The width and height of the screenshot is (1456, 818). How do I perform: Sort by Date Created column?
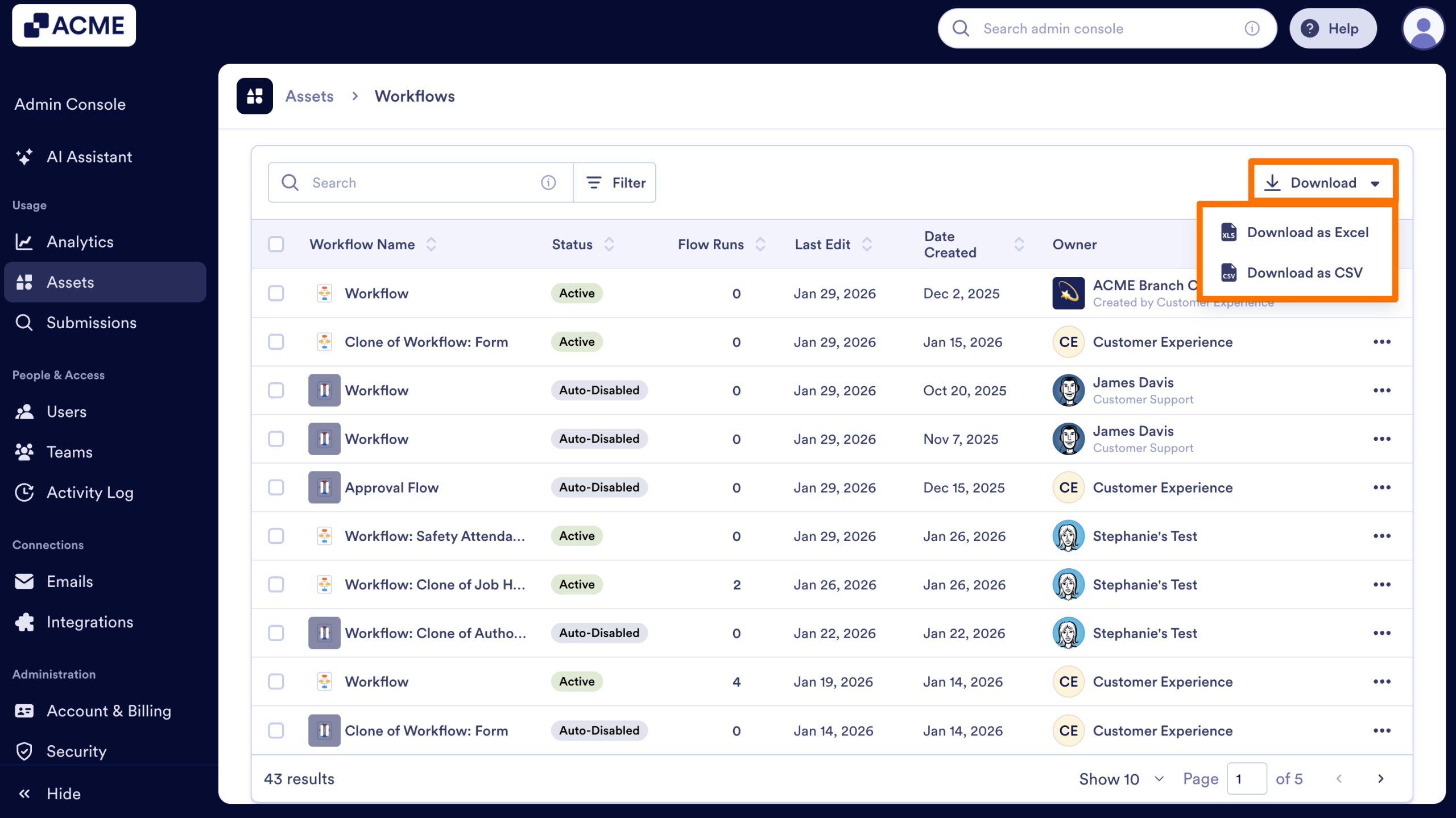(x=1019, y=244)
